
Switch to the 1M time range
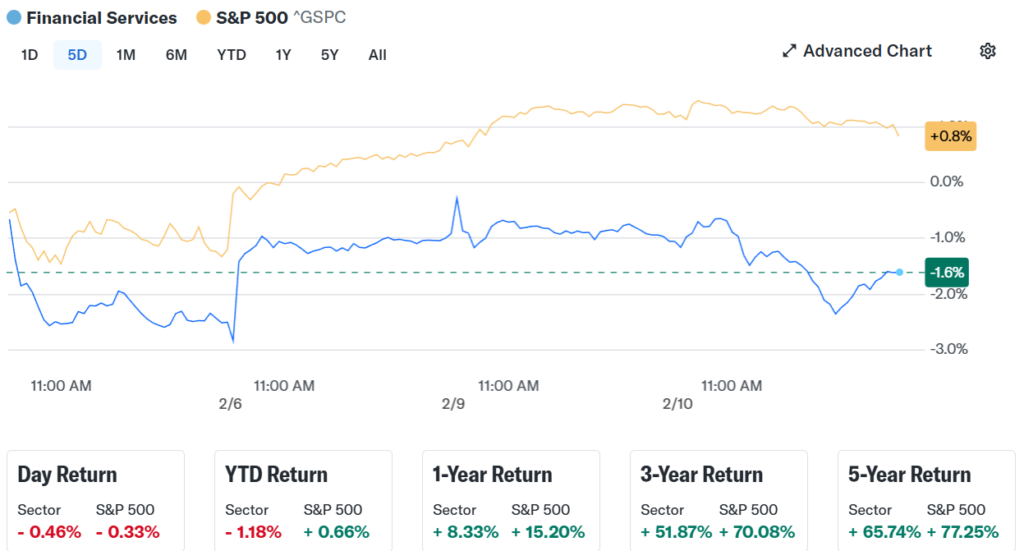tap(125, 55)
